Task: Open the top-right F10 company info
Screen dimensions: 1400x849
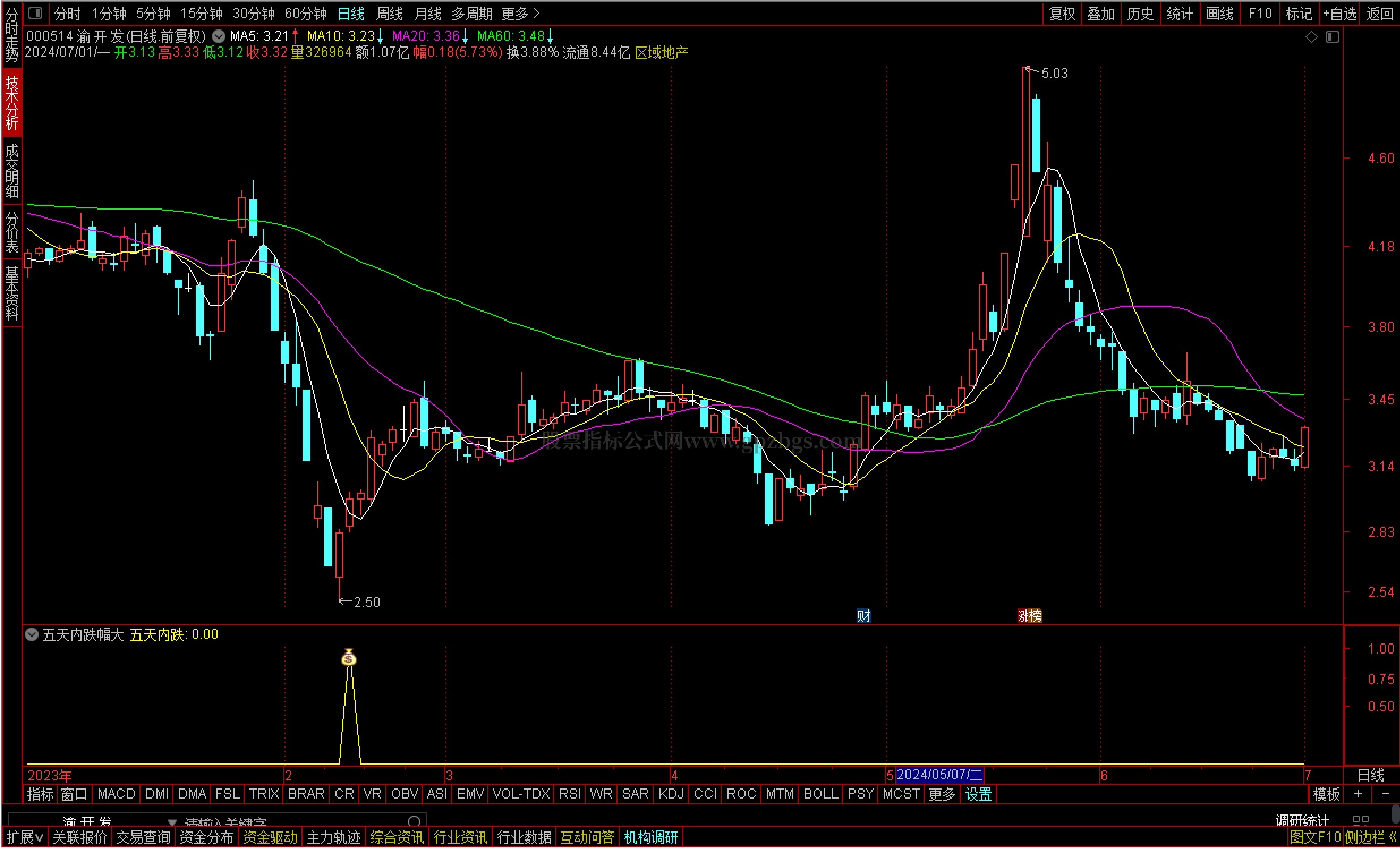Action: tap(1259, 13)
